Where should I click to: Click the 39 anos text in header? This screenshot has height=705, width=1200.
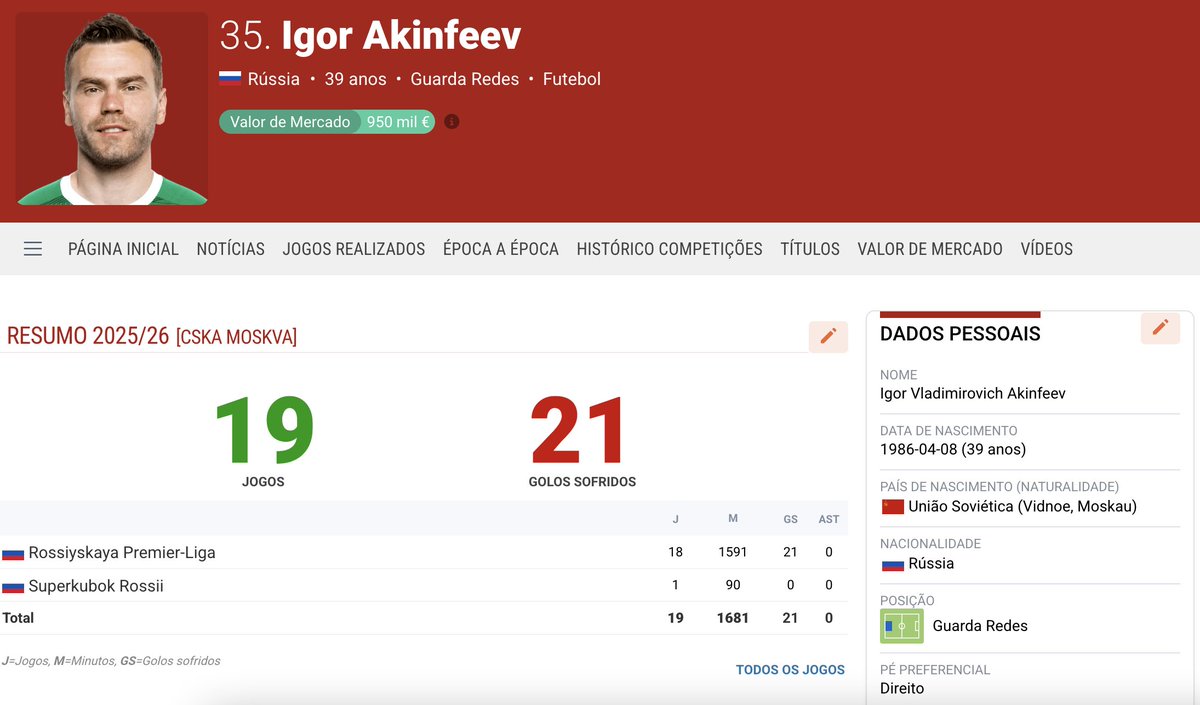tap(354, 79)
